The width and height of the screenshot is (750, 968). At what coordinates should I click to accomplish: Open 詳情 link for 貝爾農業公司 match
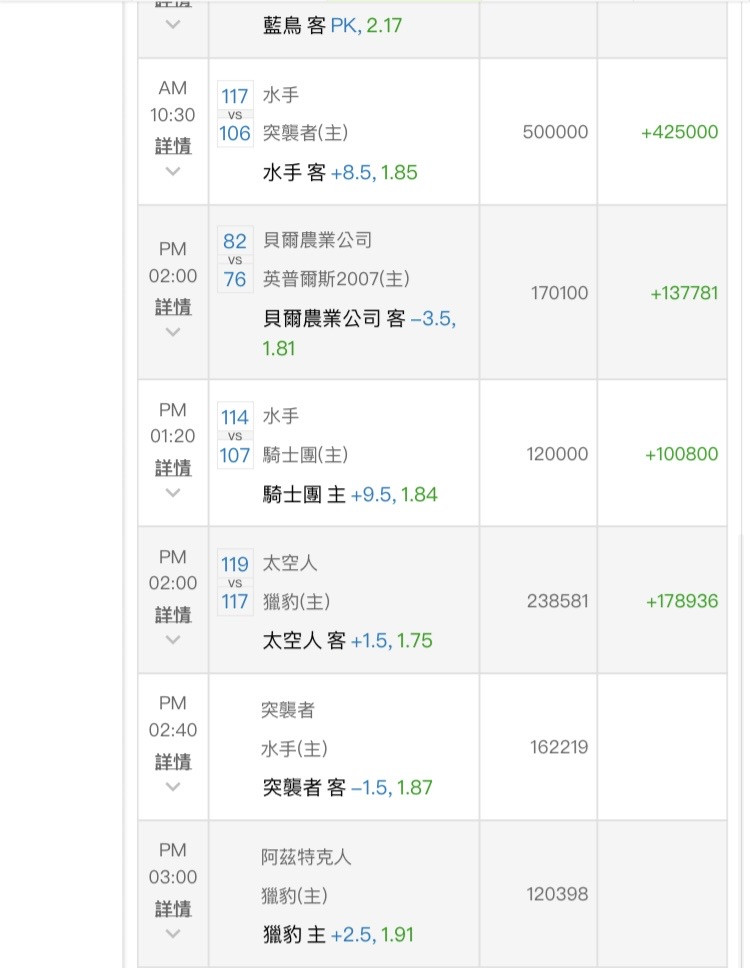173,306
